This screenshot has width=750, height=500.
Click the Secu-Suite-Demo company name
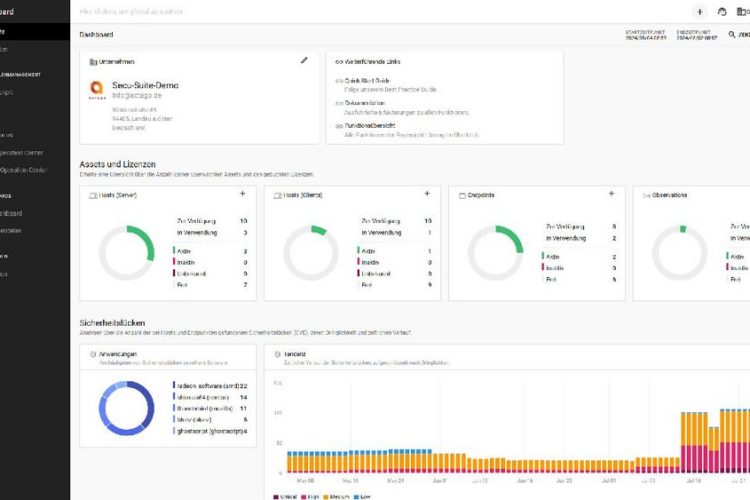[x=145, y=85]
